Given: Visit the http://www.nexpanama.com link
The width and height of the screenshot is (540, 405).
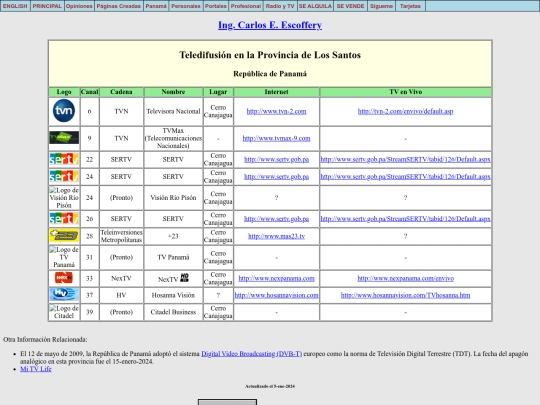Looking at the screenshot, I should [276, 278].
